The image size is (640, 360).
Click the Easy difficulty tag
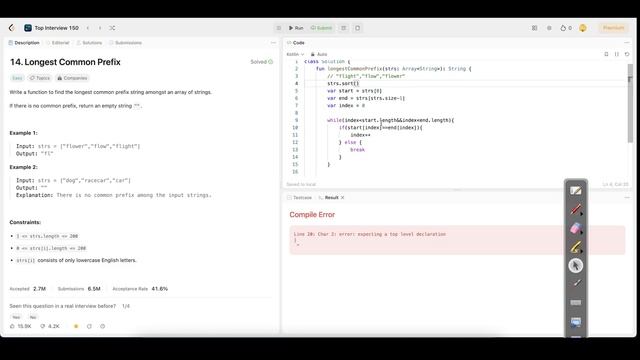(17, 78)
